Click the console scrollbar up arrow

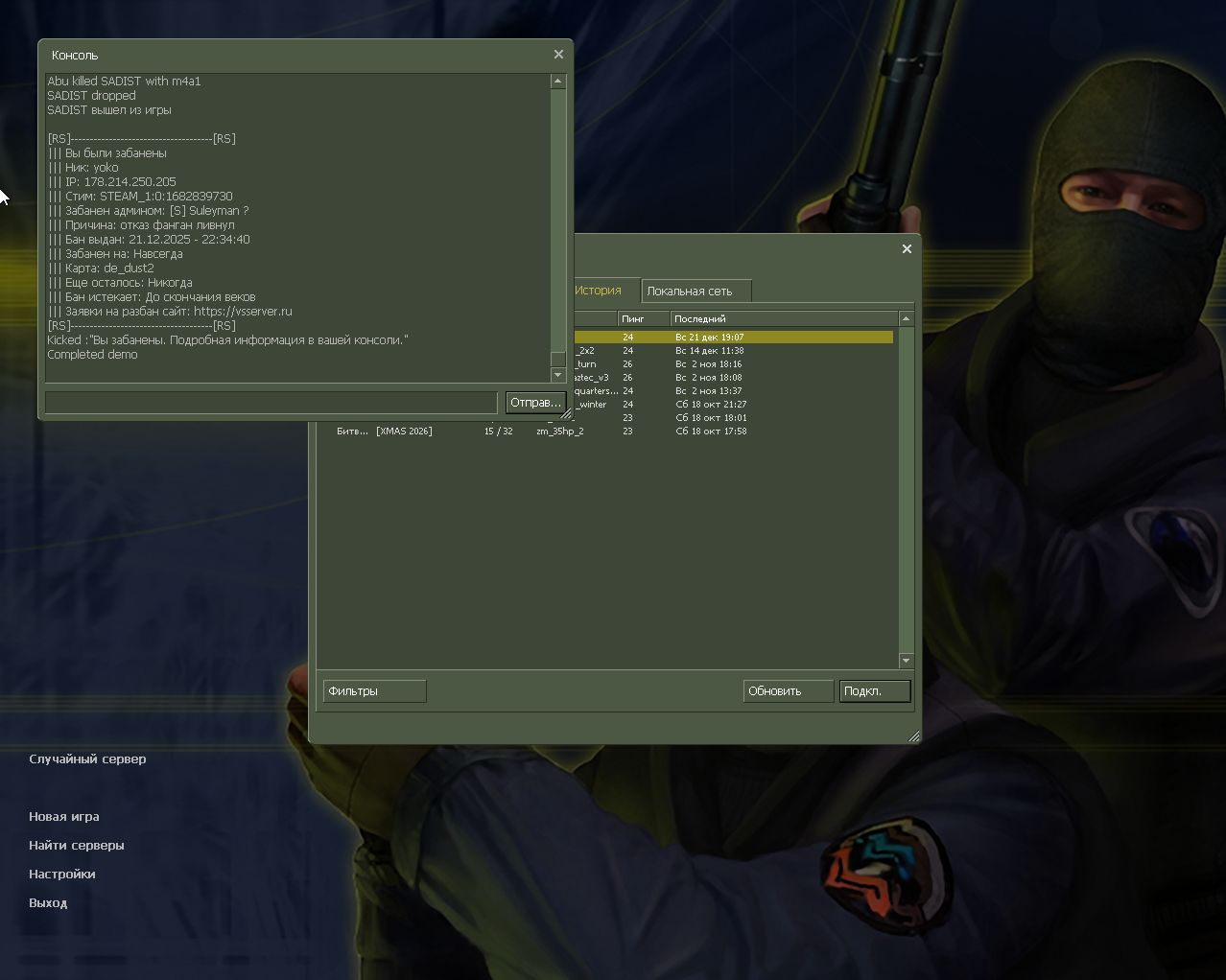click(558, 82)
